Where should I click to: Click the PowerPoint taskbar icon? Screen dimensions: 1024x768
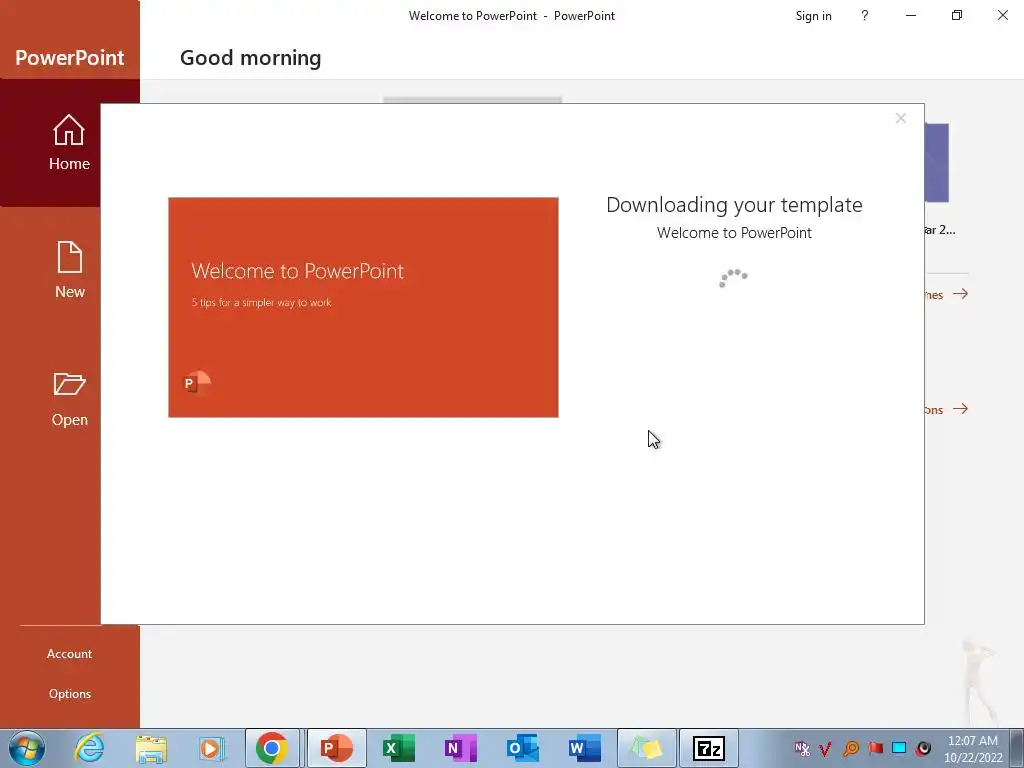point(336,748)
